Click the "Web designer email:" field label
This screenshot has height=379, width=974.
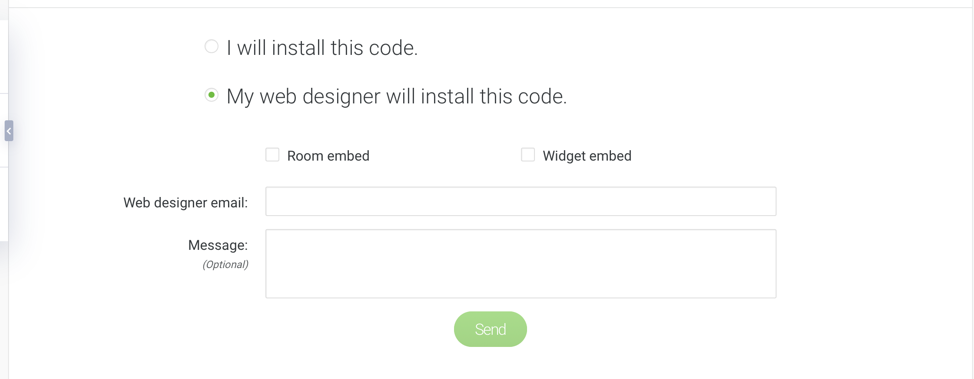[186, 203]
